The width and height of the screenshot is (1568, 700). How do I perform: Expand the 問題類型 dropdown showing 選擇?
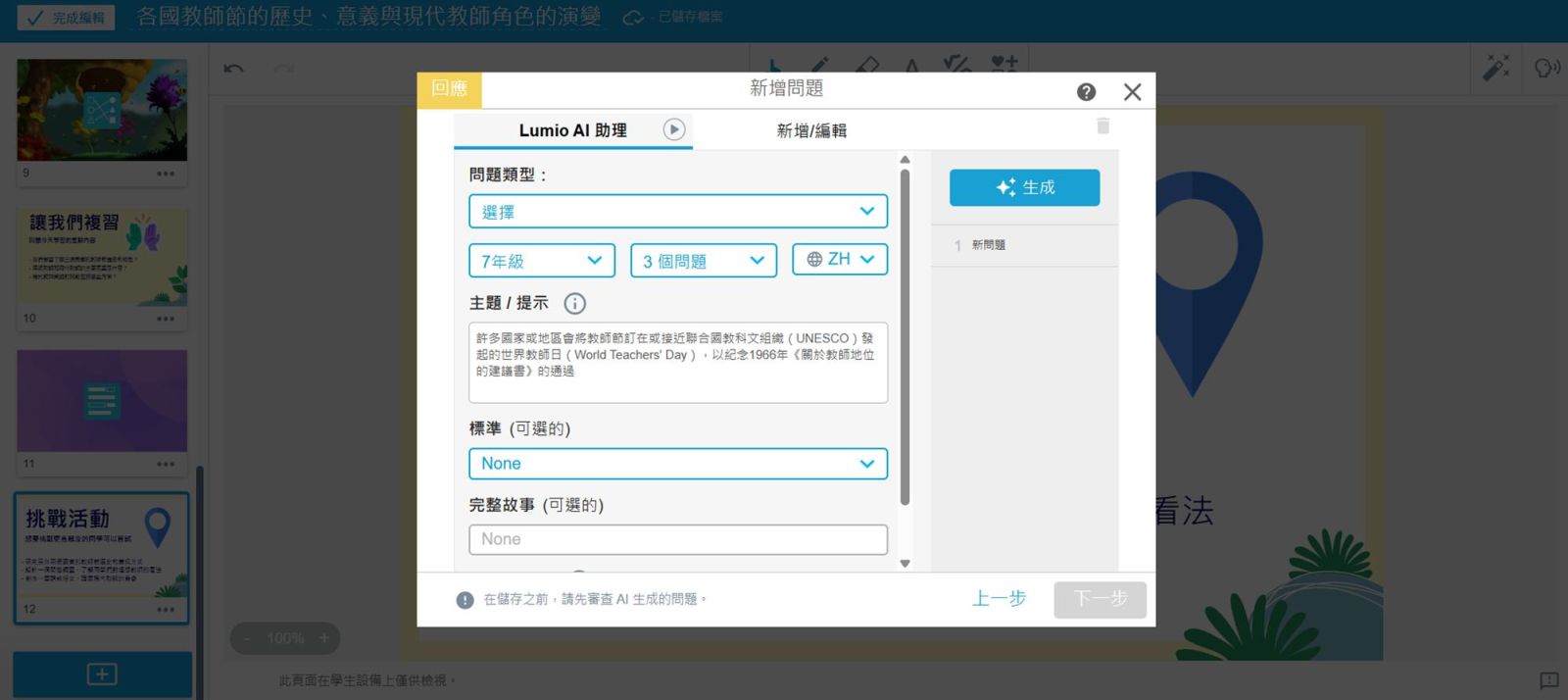[677, 212]
